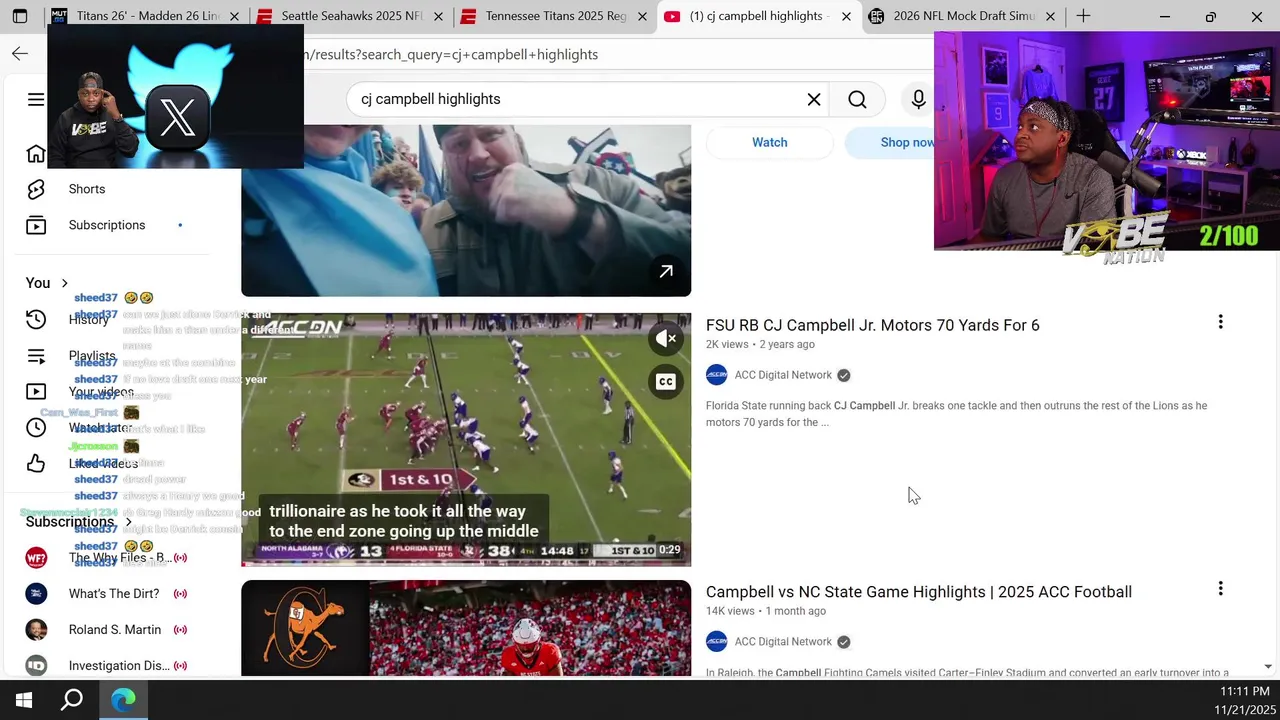Open Subscriptions from the sidebar label

pyautogui.click(x=107, y=225)
